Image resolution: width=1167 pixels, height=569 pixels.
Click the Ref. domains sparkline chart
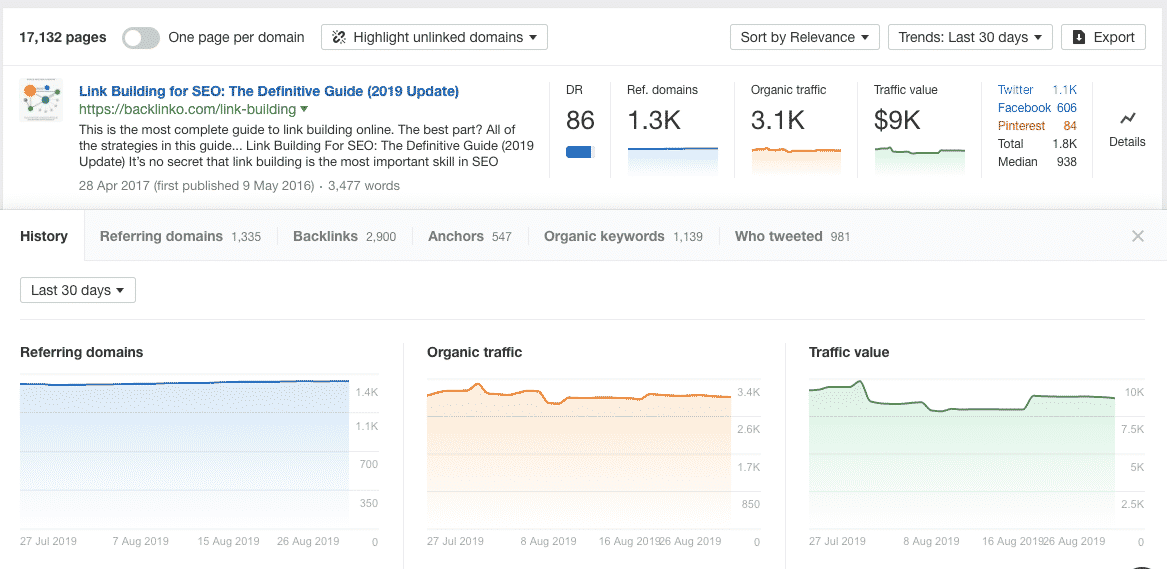(x=673, y=161)
